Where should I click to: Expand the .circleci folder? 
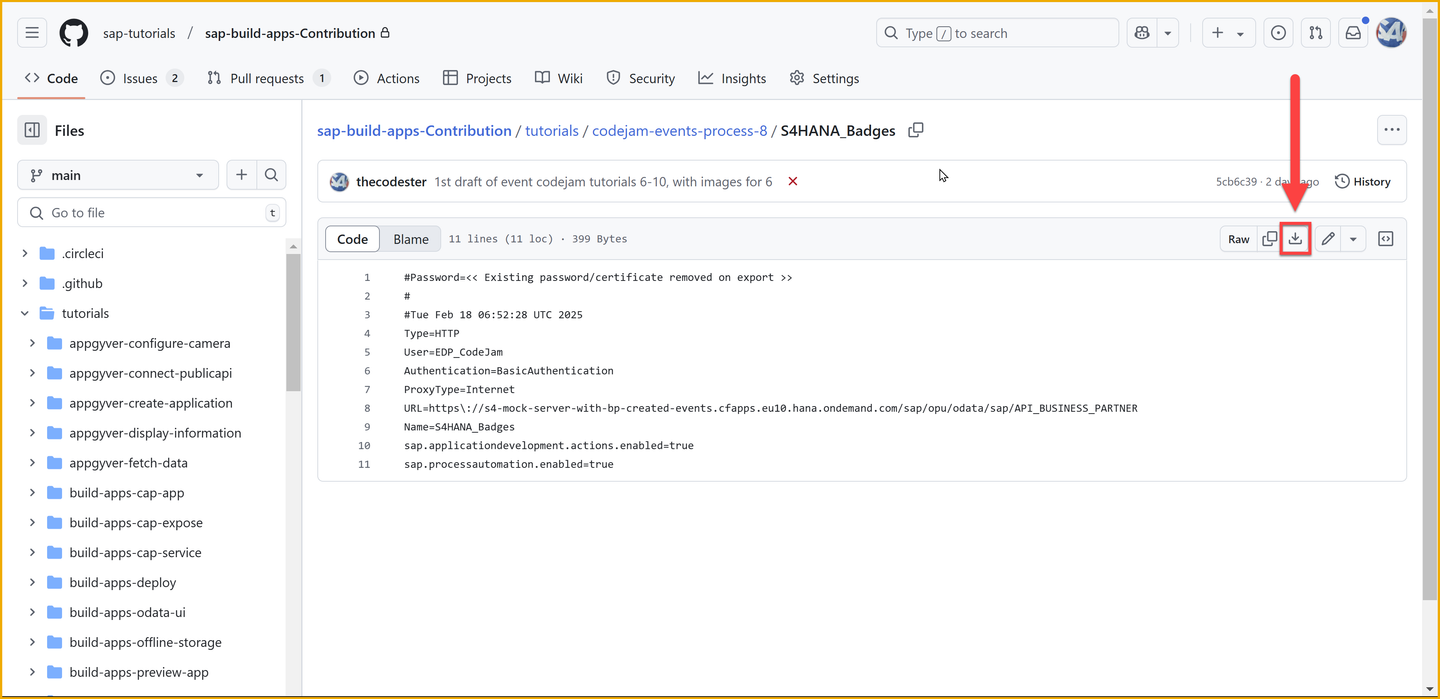point(25,254)
